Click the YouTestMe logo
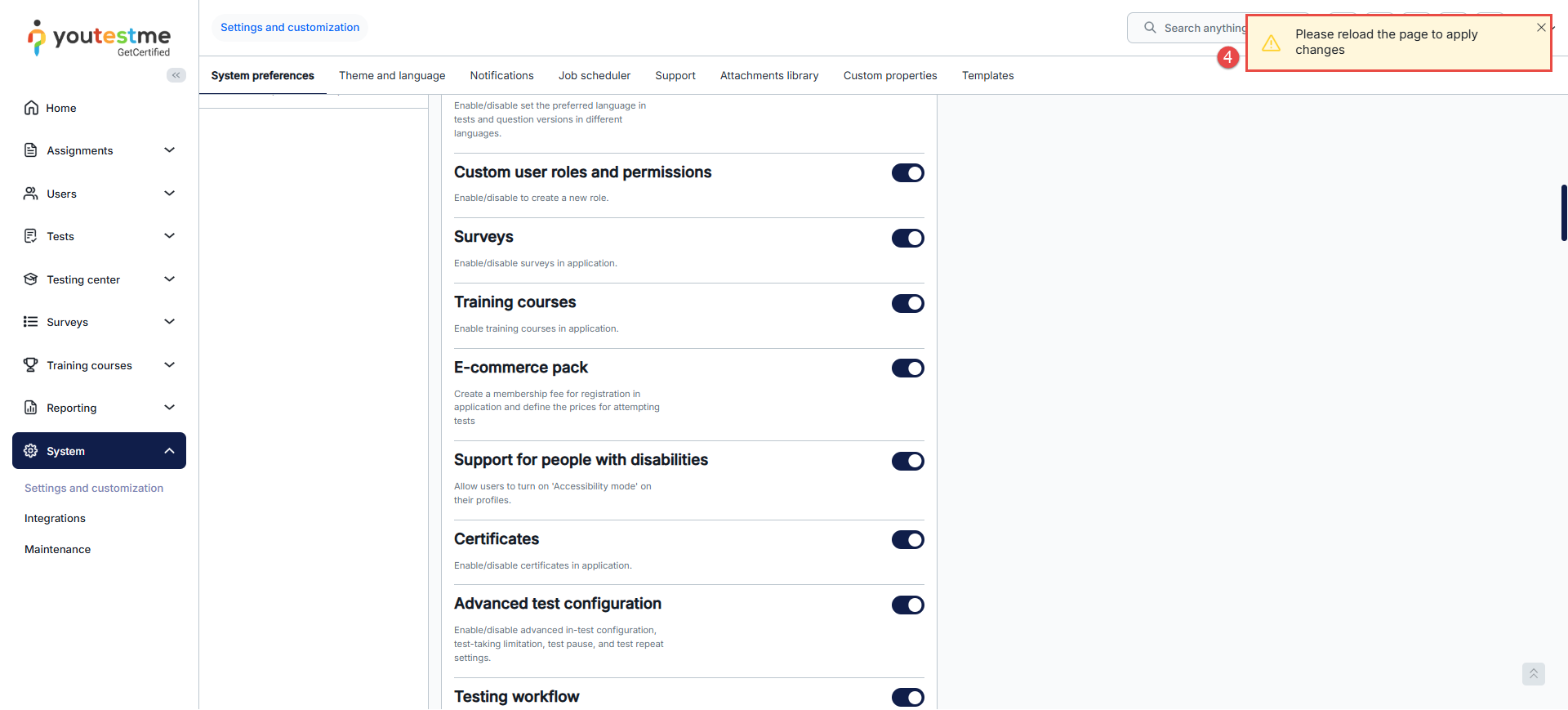 pos(99,38)
